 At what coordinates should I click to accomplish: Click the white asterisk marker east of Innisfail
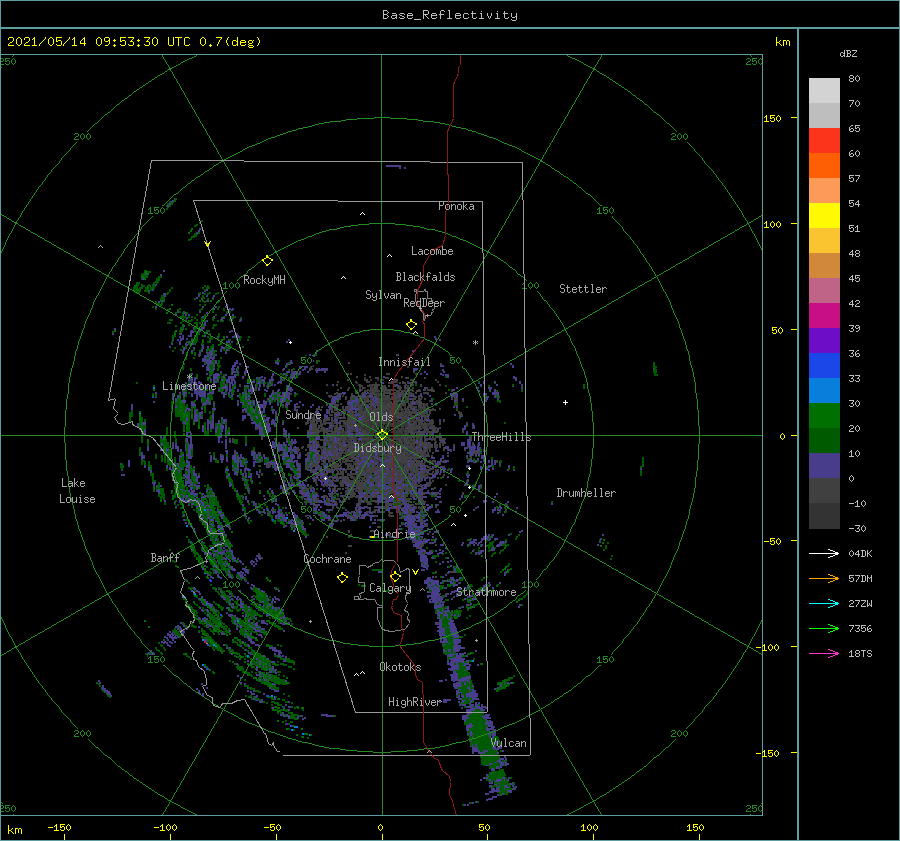pyautogui.click(x=475, y=343)
